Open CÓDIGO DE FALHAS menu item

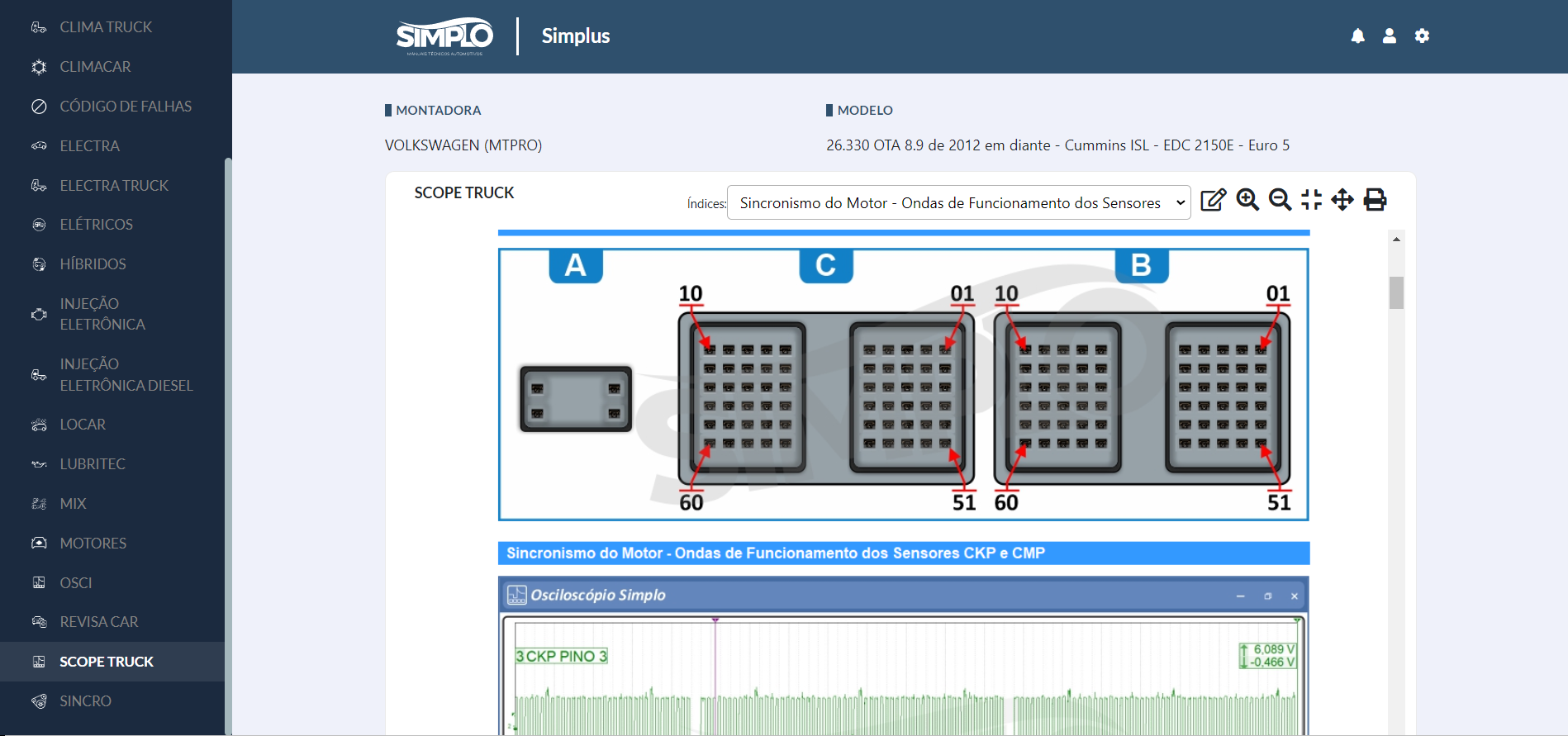tap(126, 107)
